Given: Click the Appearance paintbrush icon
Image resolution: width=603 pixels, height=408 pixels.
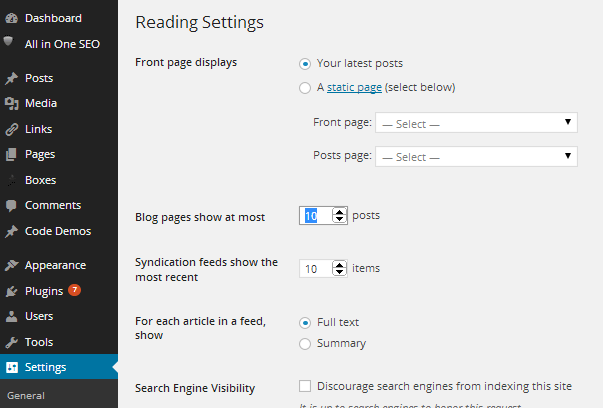Looking at the screenshot, I should tap(11, 265).
